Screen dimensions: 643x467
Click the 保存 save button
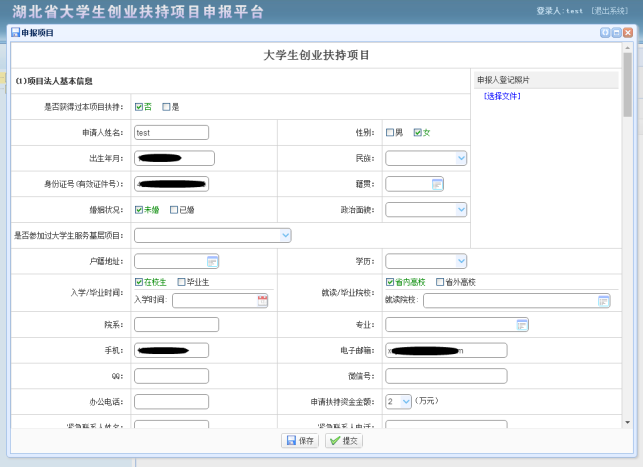[300, 441]
